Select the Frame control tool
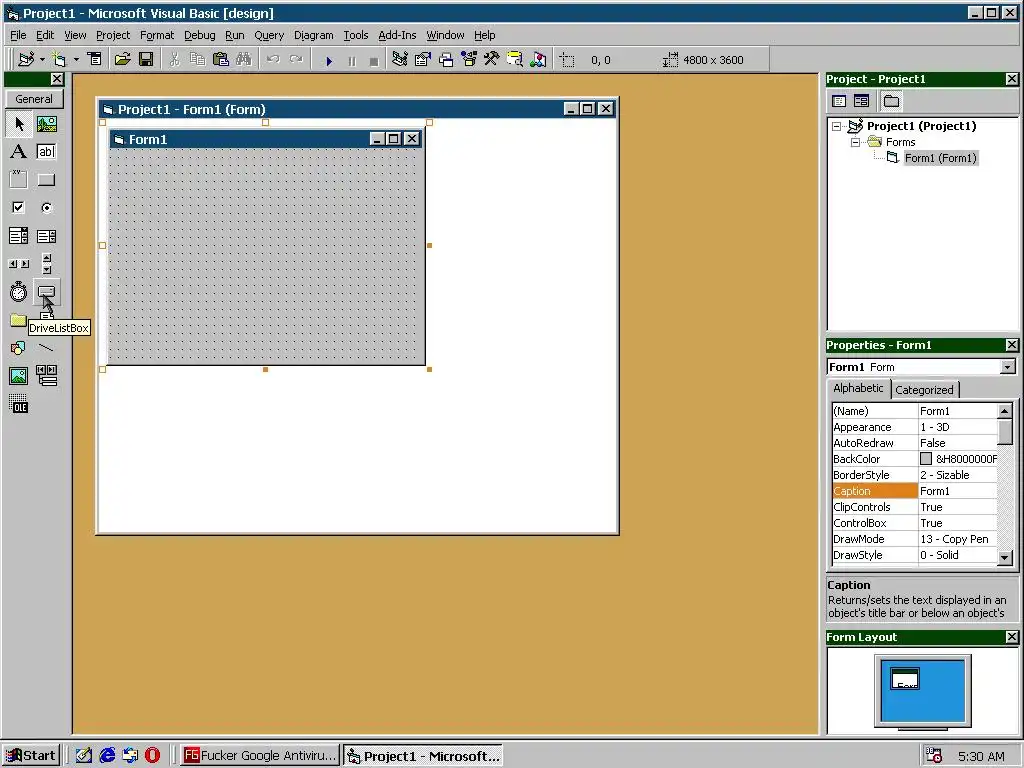 tap(19, 180)
